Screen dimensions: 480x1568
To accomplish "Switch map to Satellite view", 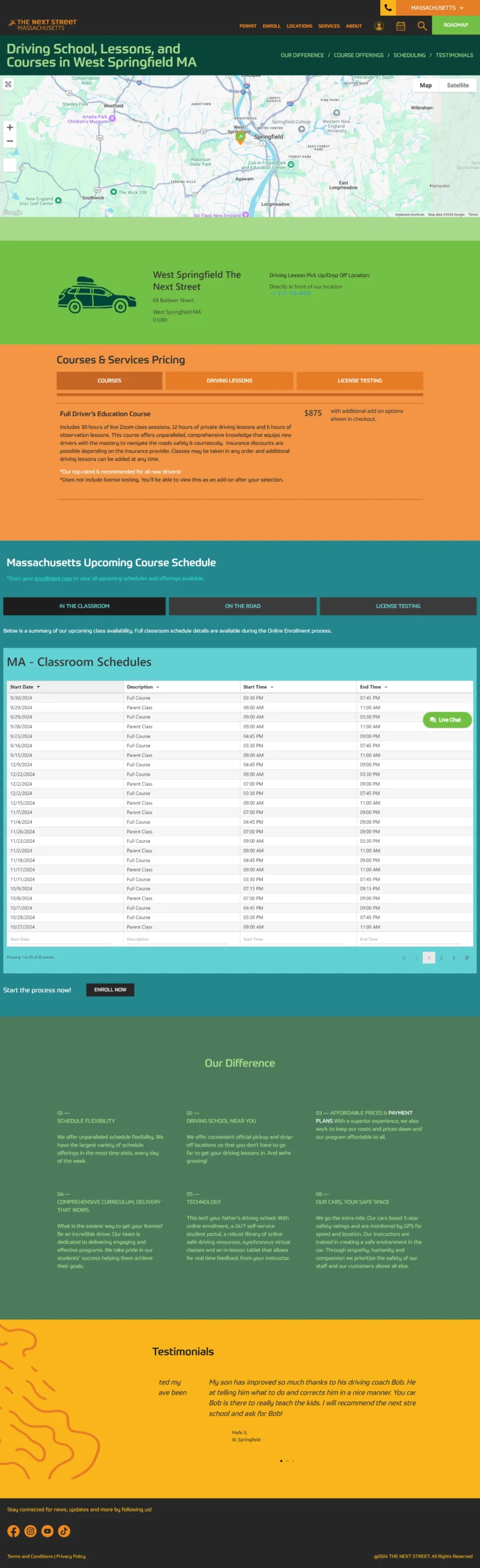I will pos(457,86).
